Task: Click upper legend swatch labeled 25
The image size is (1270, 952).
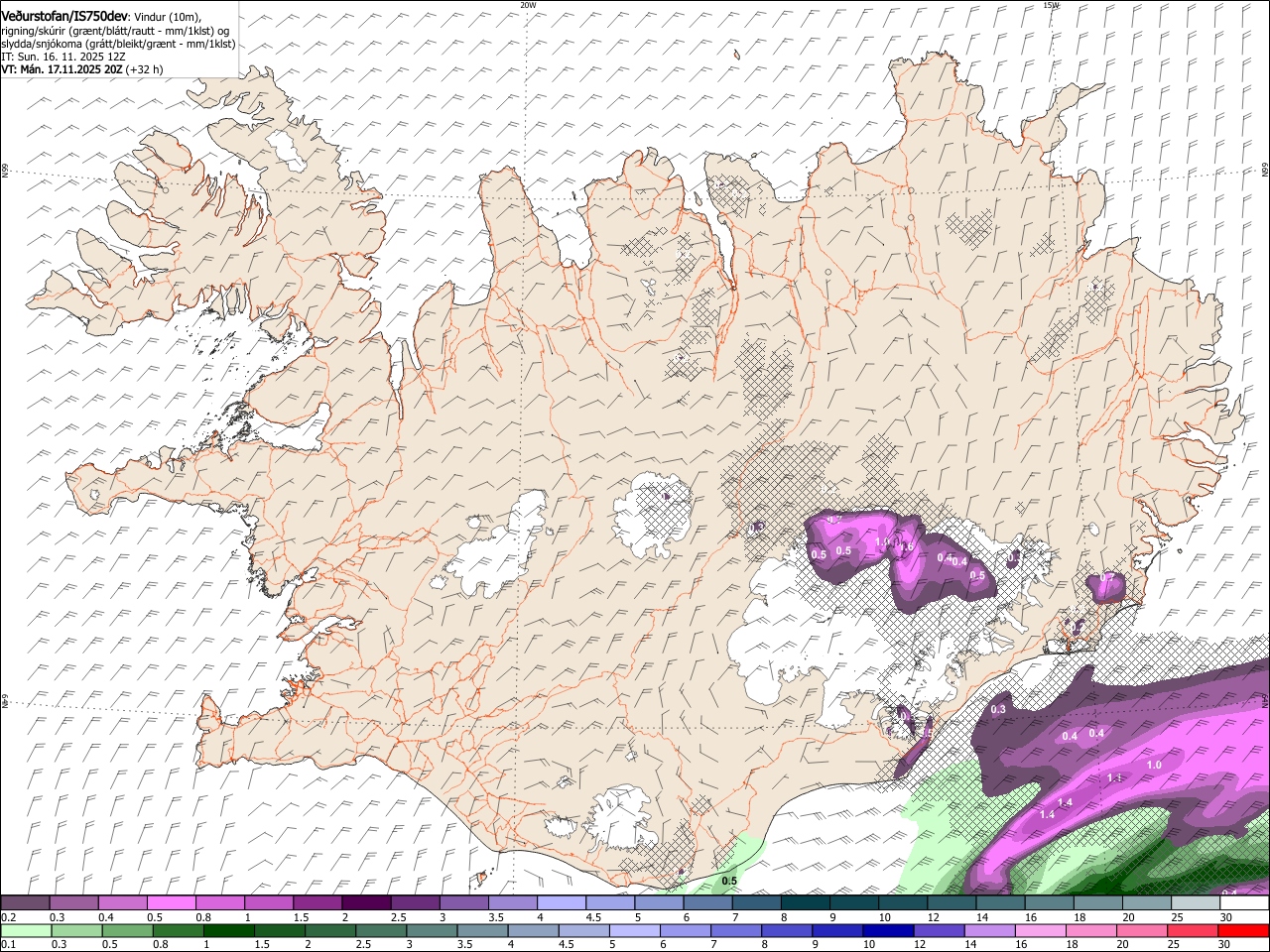Action: [x=1196, y=903]
